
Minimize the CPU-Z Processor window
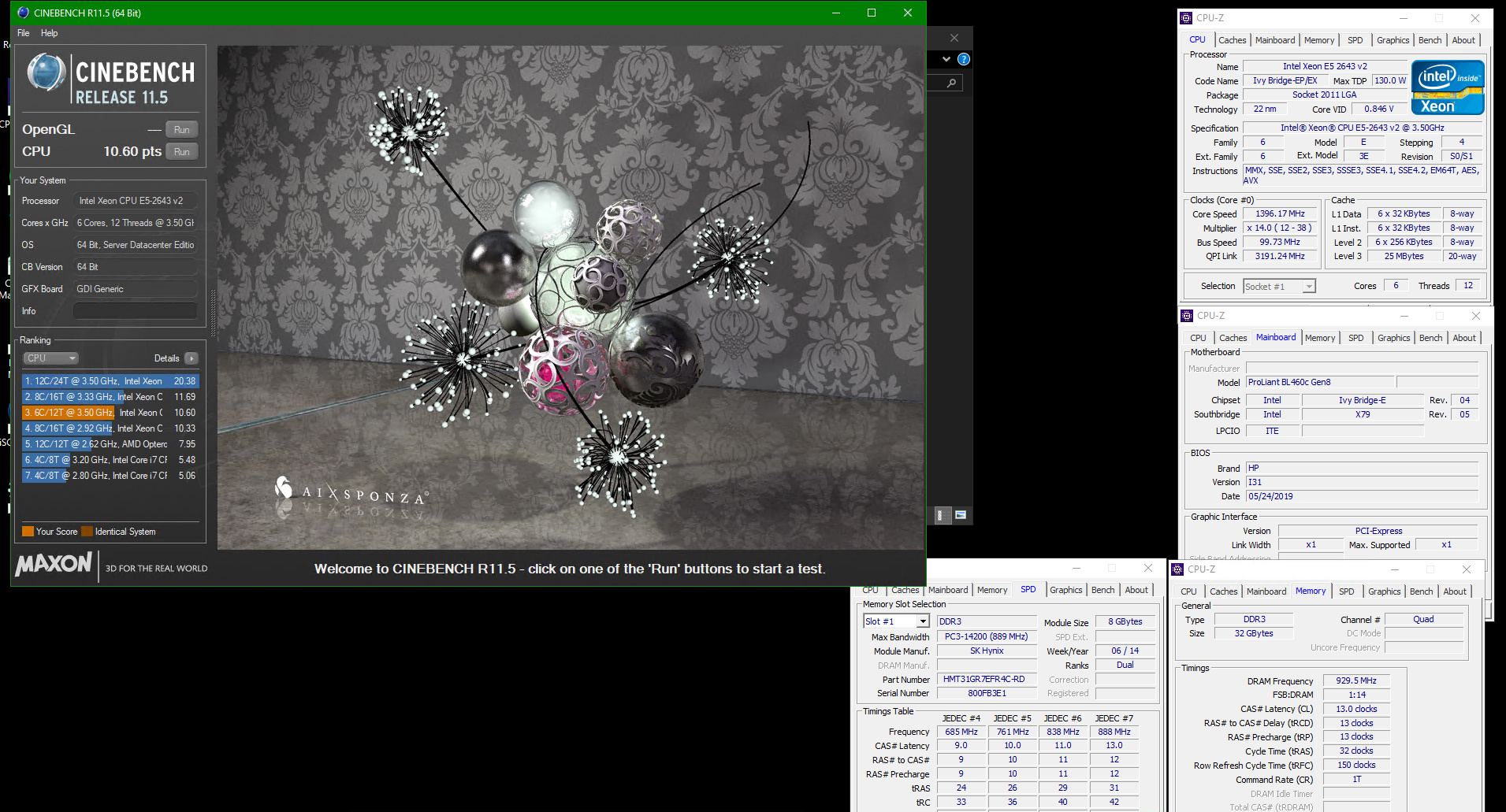click(x=1403, y=18)
